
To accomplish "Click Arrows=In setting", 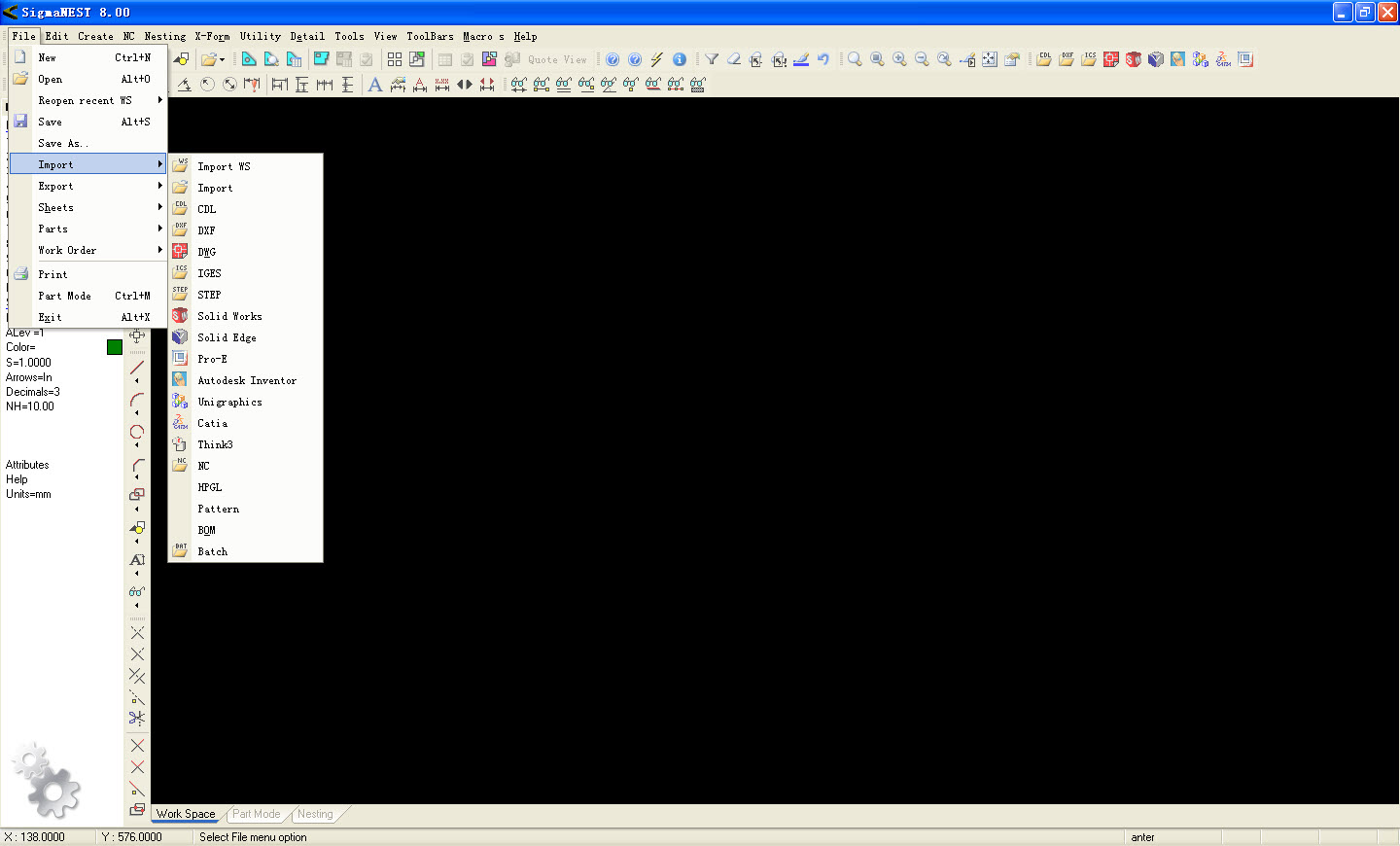I will 29,377.
